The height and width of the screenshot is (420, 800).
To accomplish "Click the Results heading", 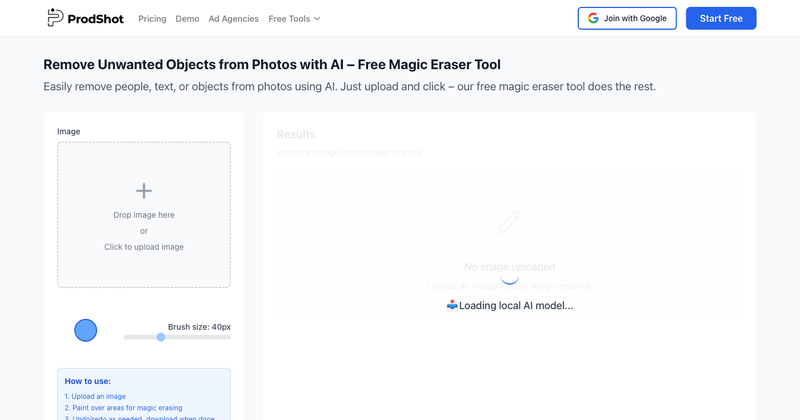I will point(296,135).
